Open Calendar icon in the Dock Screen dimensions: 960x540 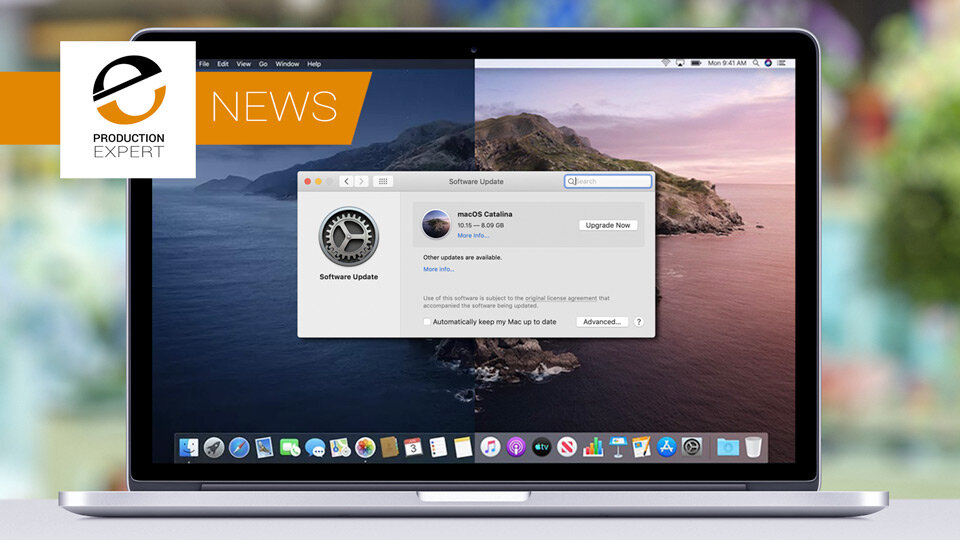[413, 448]
